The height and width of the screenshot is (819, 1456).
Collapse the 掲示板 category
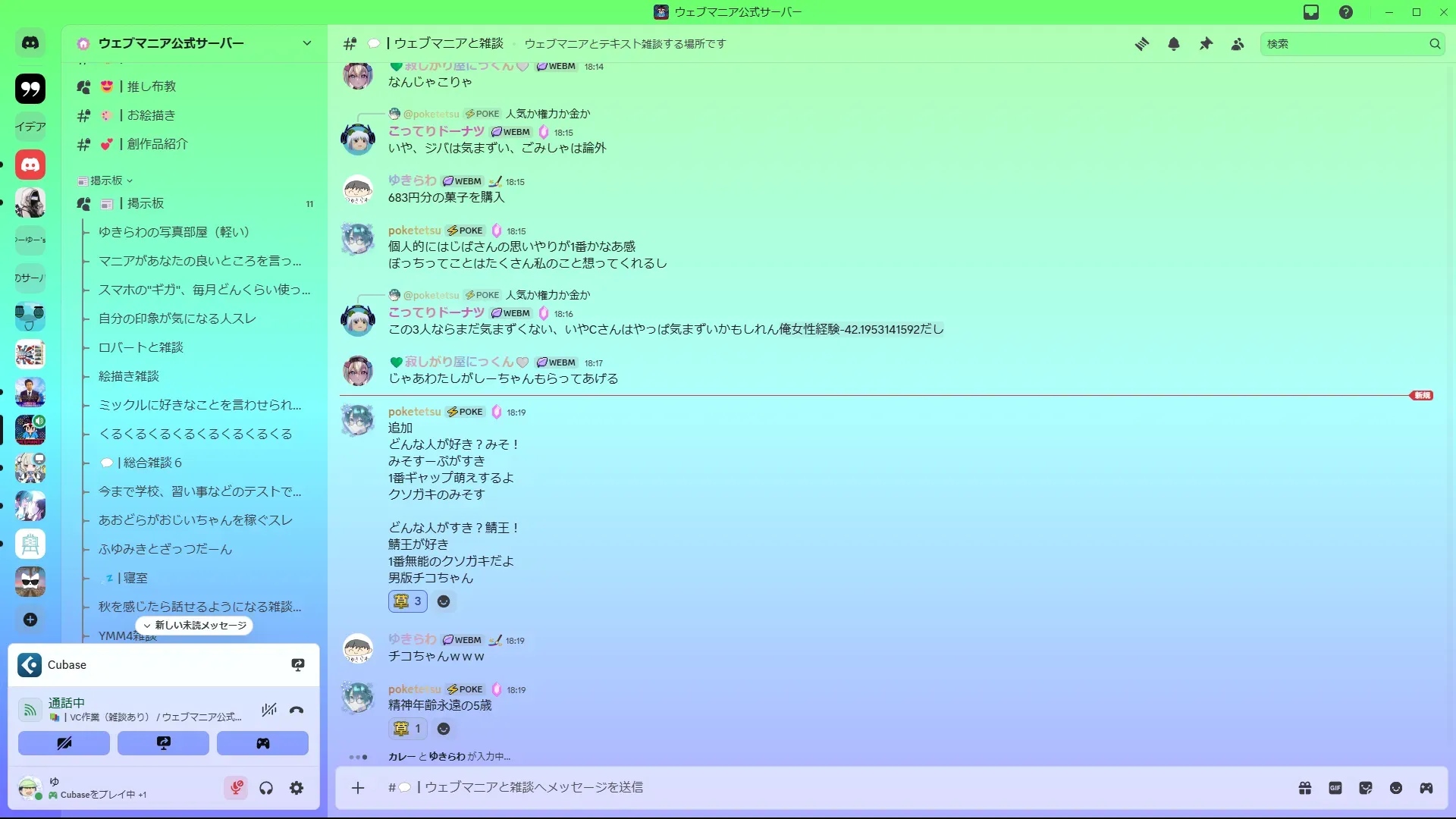point(105,180)
